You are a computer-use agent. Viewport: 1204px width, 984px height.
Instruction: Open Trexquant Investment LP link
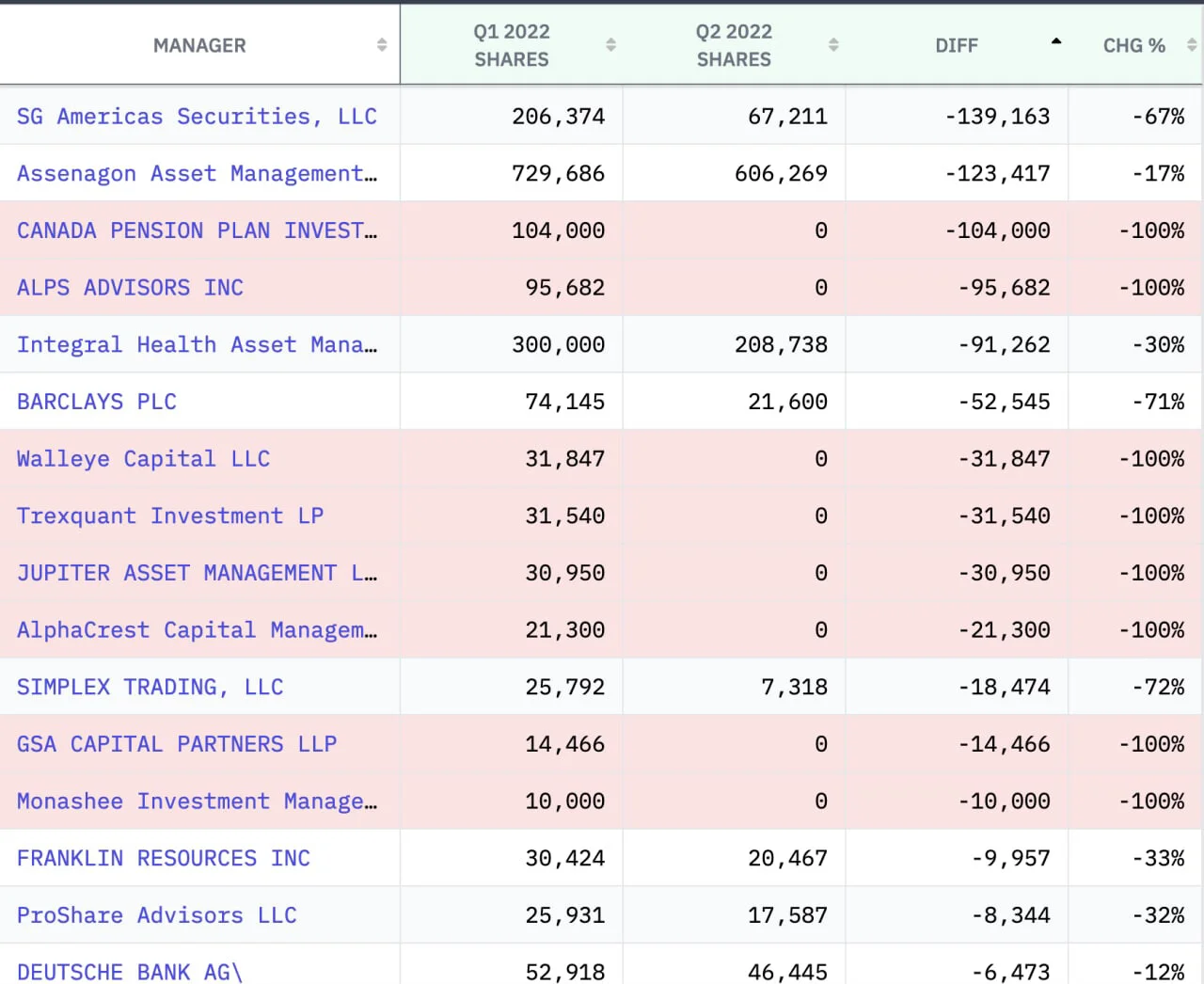click(170, 516)
